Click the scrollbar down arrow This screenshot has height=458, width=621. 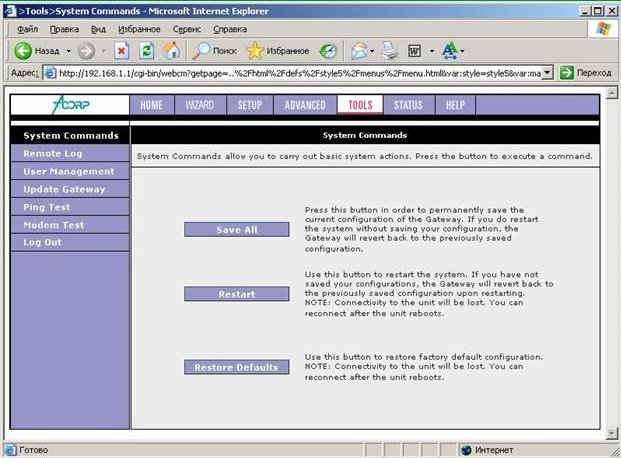point(612,433)
